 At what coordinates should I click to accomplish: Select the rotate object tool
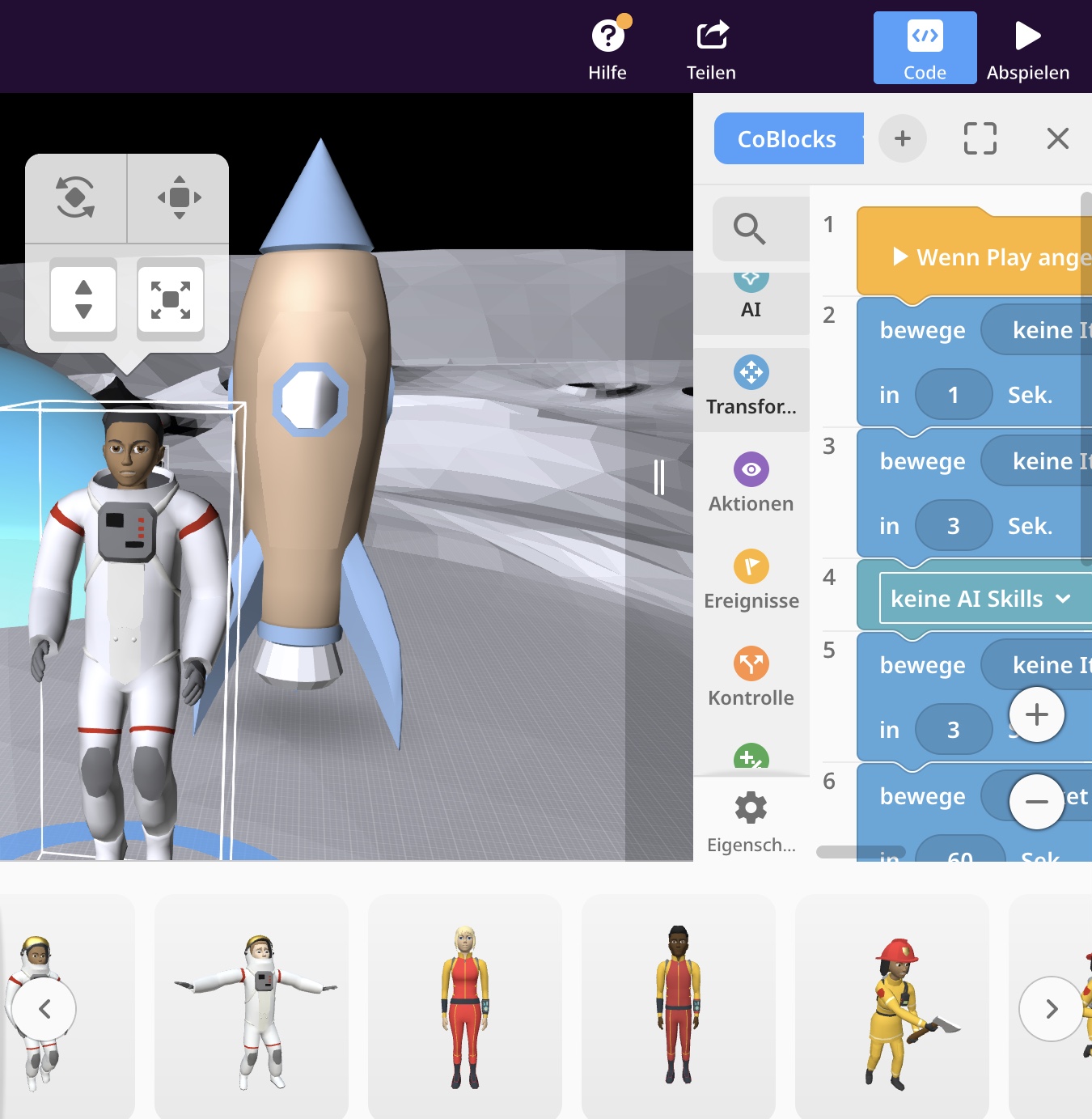coord(75,197)
